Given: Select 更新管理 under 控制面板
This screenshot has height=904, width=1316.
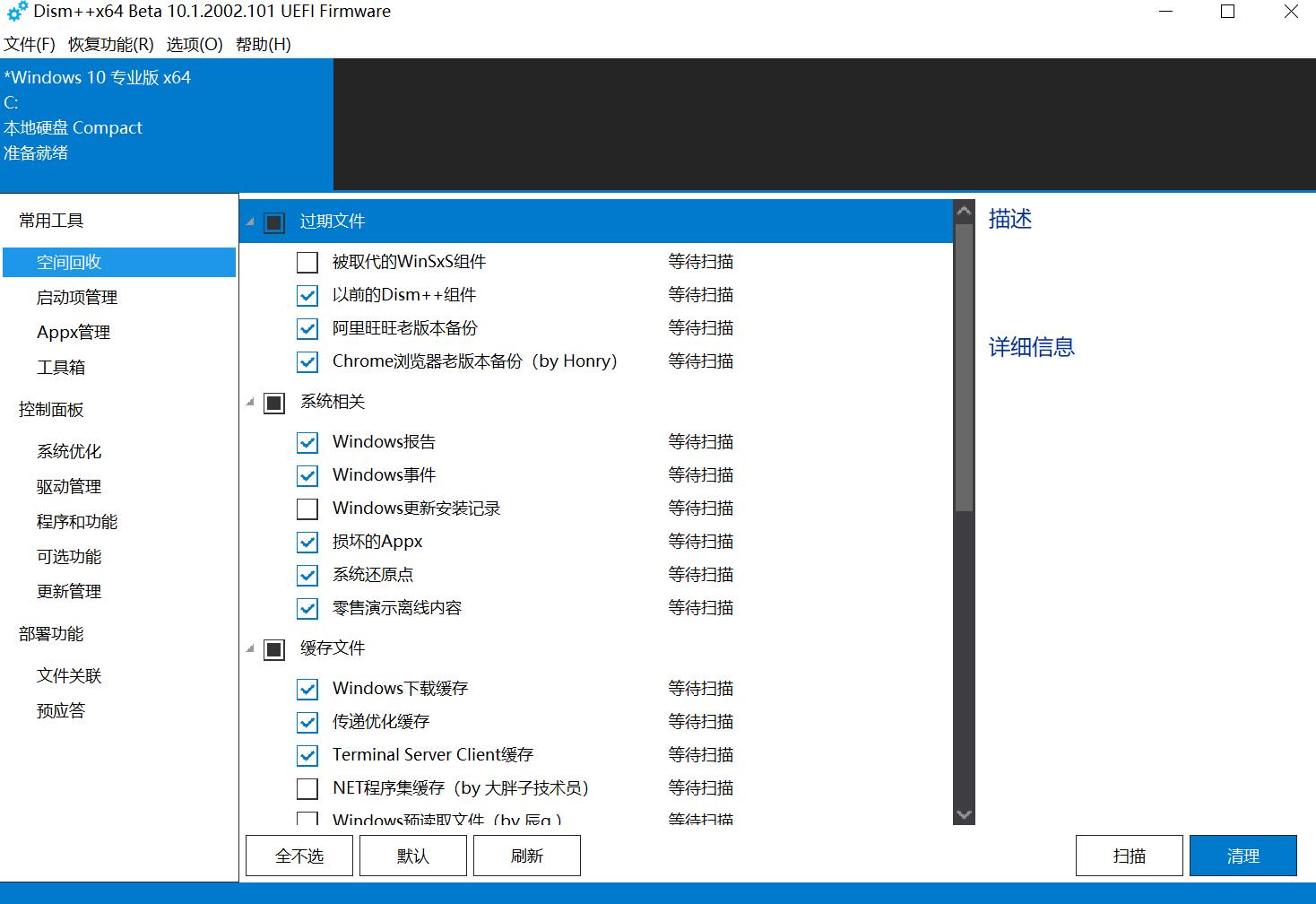Looking at the screenshot, I should point(68,591).
